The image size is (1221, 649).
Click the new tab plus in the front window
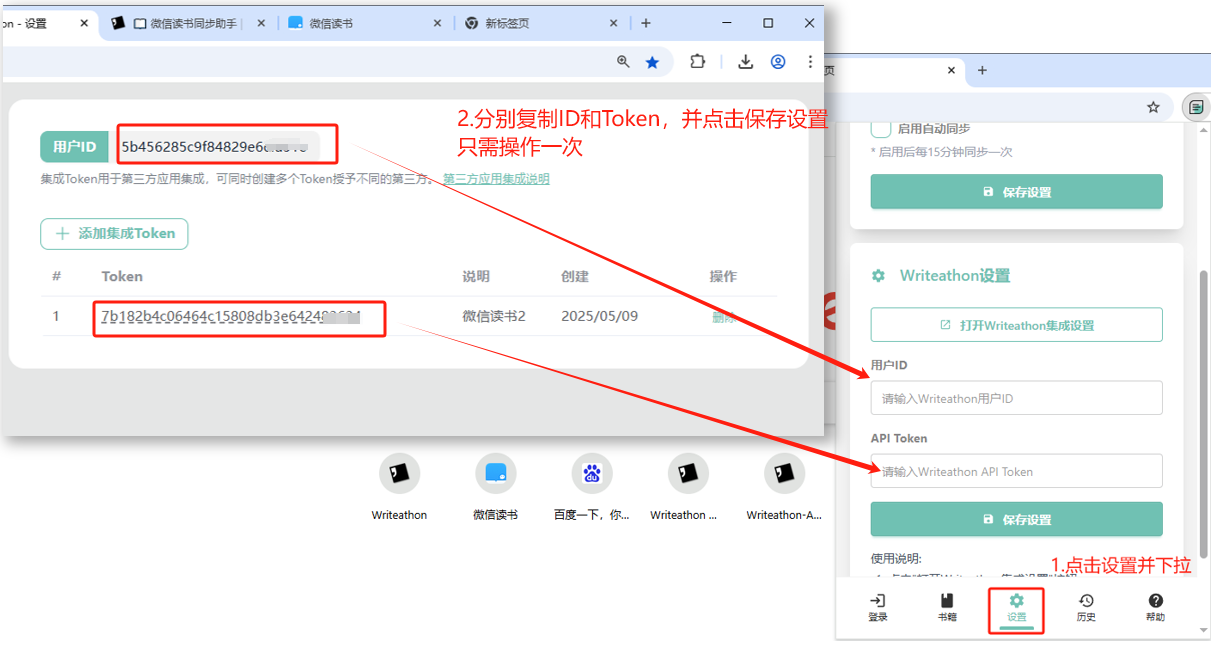pyautogui.click(x=646, y=23)
